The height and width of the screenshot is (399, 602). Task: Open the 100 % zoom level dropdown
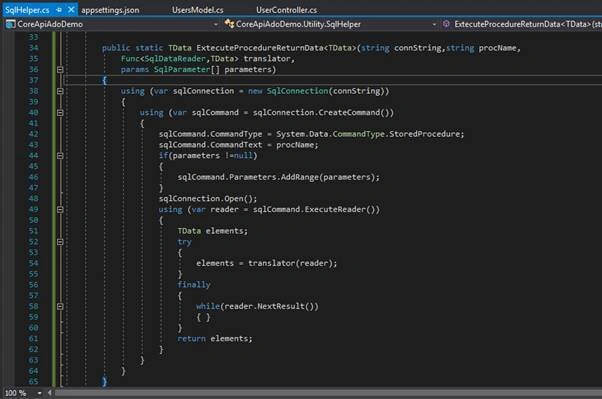pos(39,393)
